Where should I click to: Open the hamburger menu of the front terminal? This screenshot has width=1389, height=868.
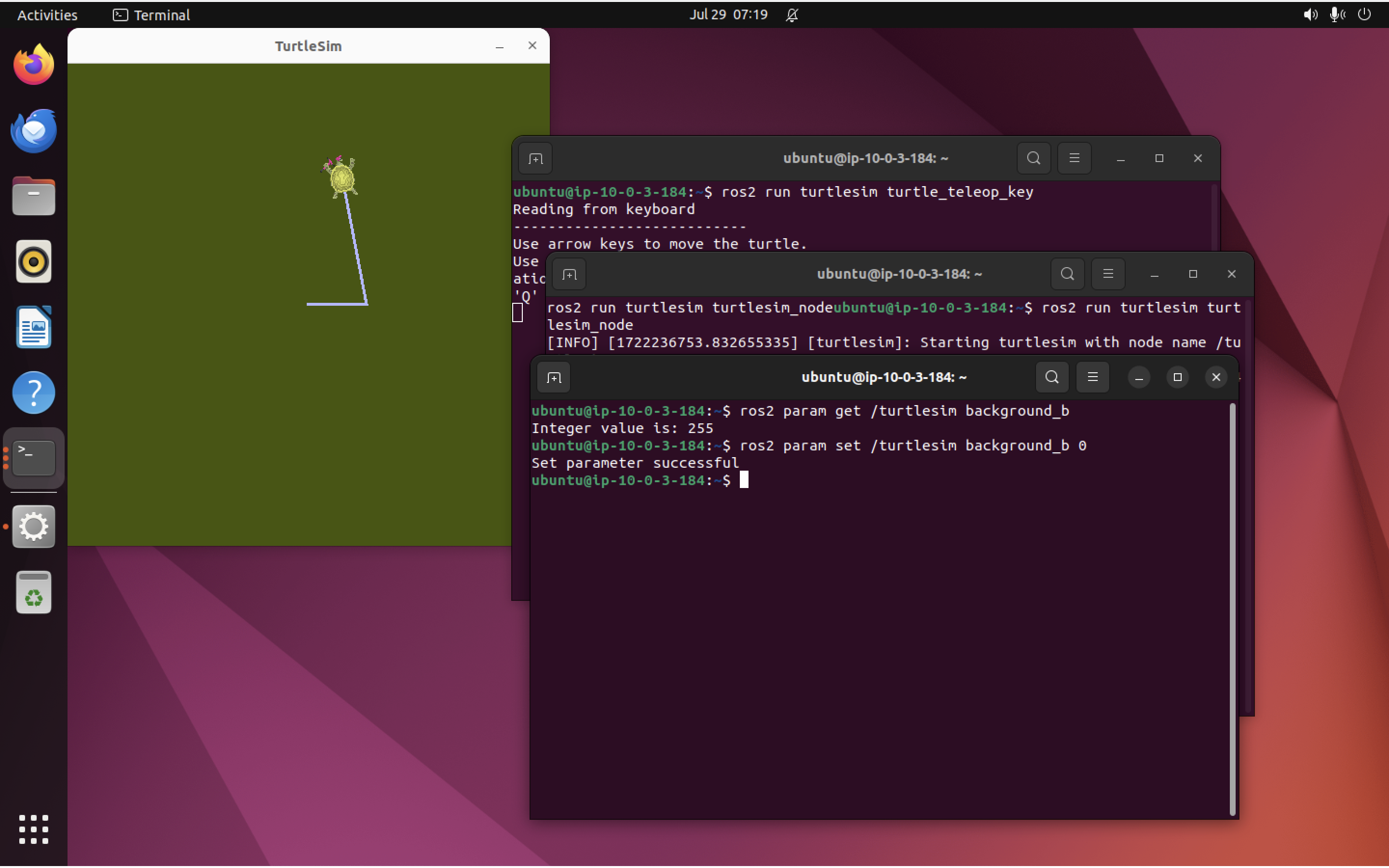pos(1092,377)
